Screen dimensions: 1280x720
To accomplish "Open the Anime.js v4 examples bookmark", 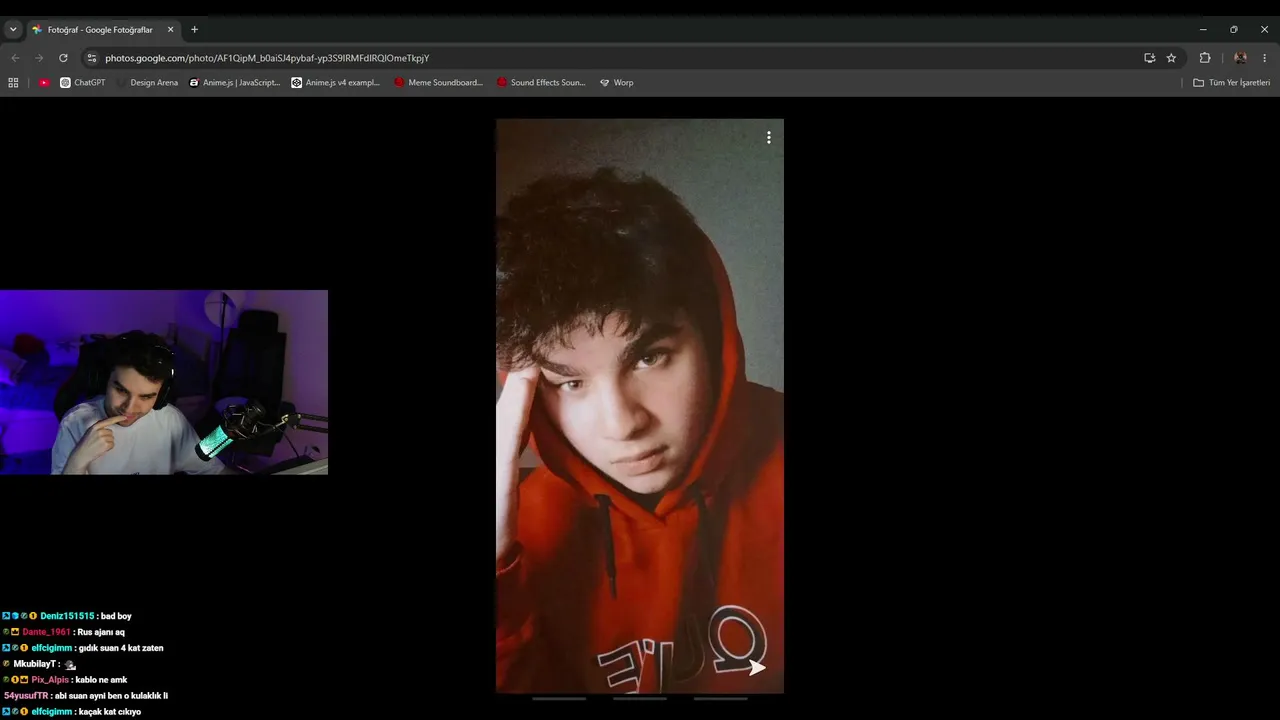I will (336, 83).
